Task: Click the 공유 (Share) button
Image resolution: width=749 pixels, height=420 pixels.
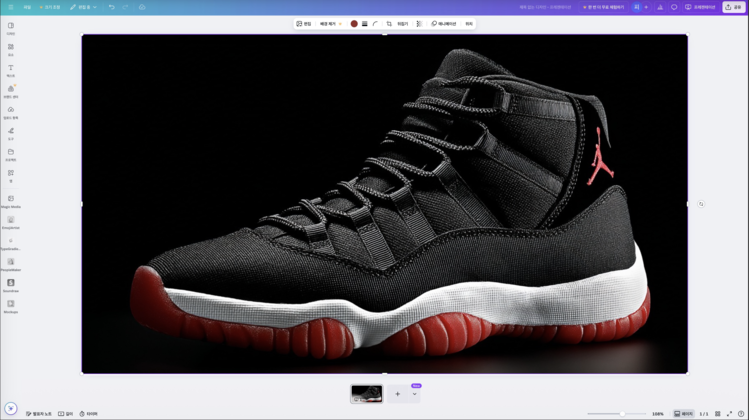Action: click(734, 7)
